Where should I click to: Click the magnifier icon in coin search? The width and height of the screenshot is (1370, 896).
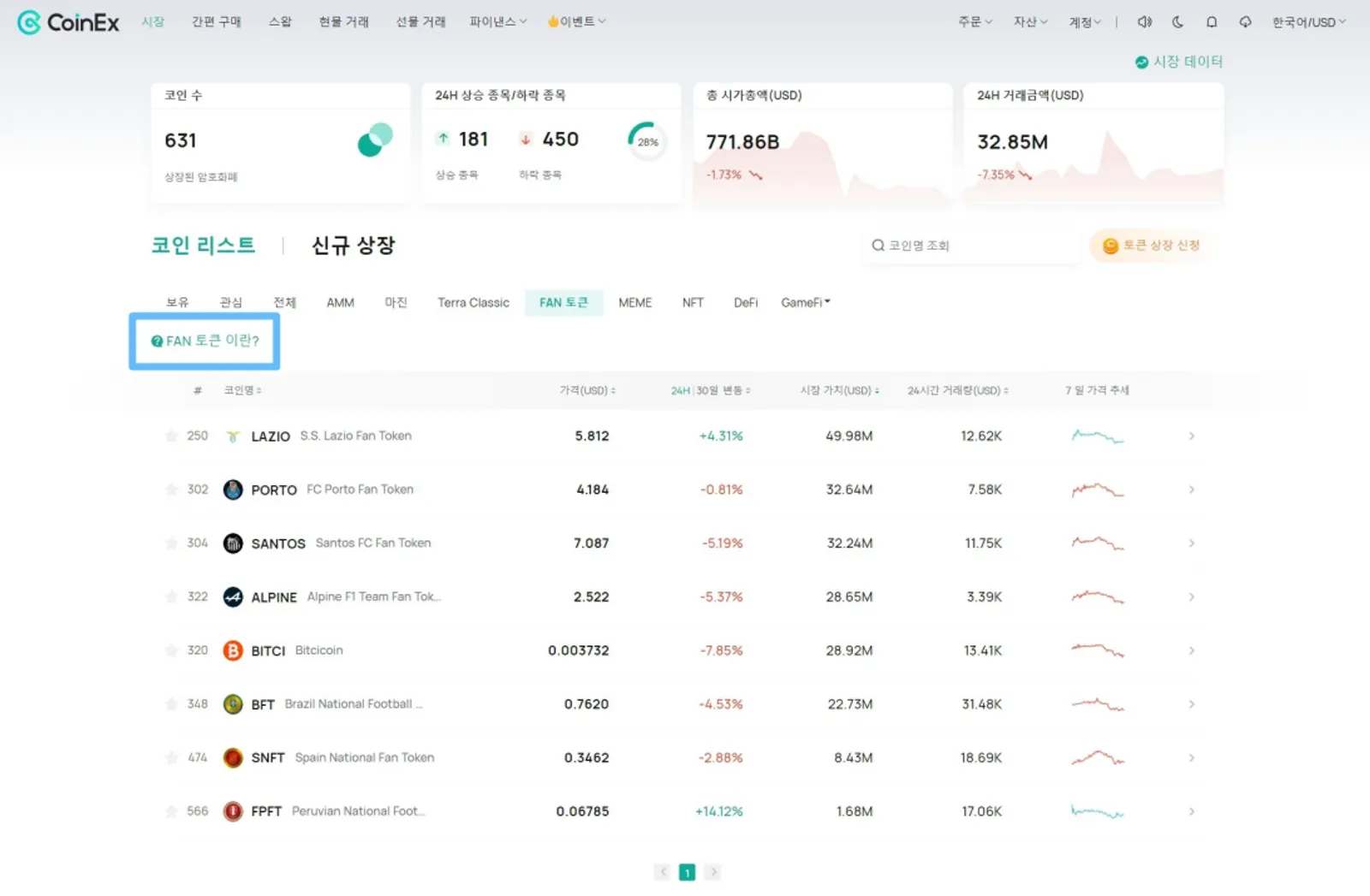(878, 246)
